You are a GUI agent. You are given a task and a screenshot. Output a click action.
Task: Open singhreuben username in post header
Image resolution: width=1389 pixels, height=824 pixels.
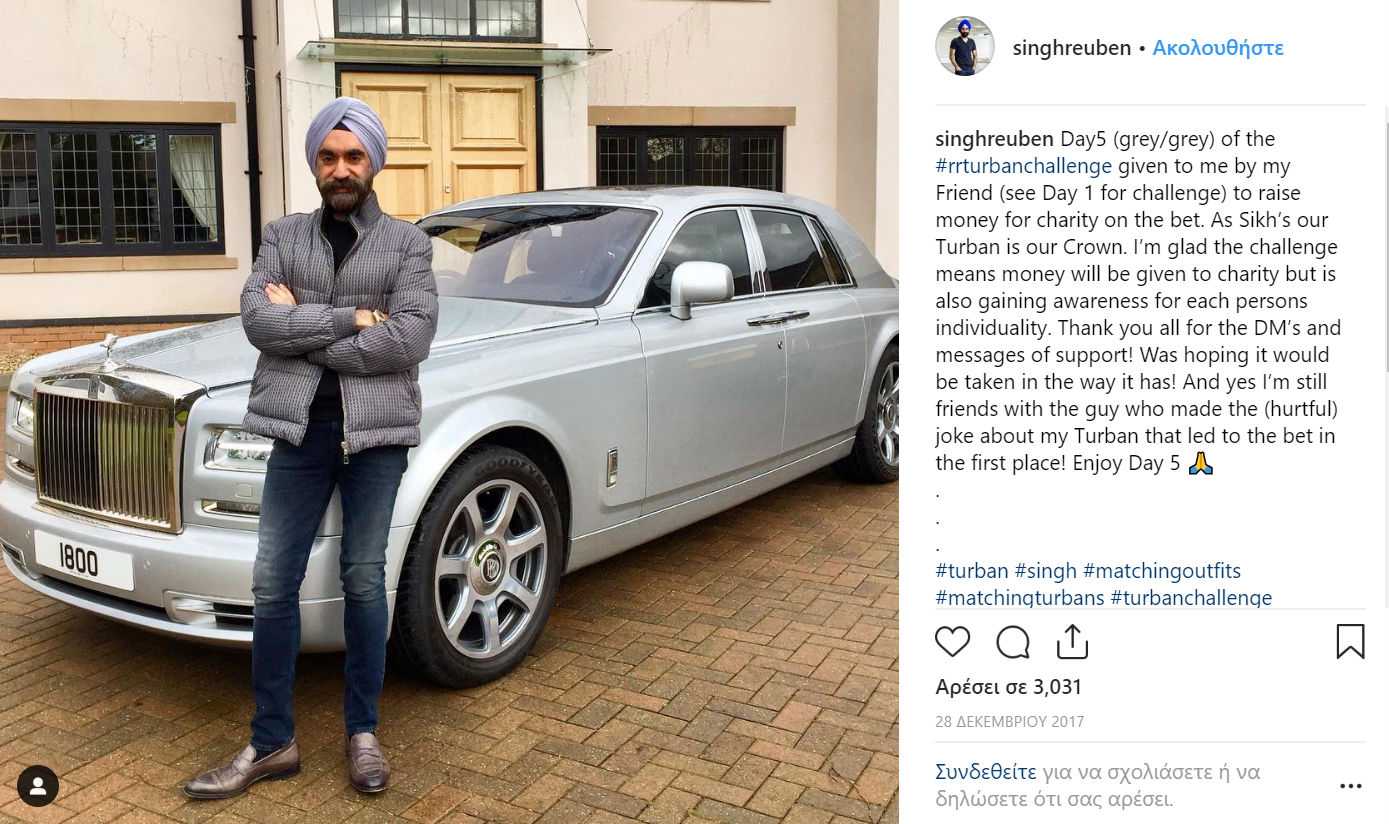pyautogui.click(x=1071, y=47)
